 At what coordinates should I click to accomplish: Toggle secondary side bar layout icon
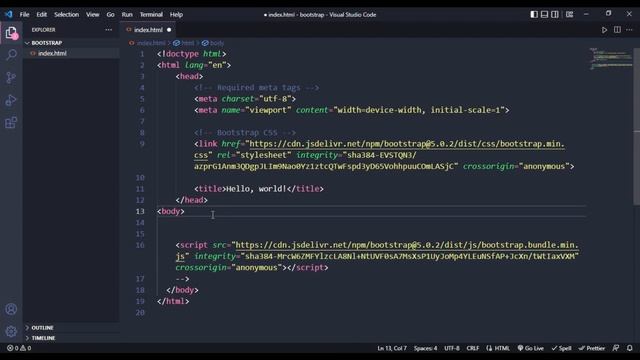[555, 14]
